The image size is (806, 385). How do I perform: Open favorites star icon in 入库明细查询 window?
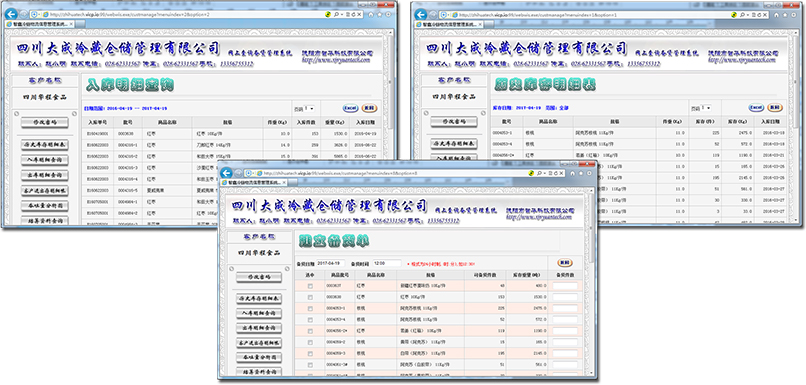pyautogui.click(x=379, y=14)
